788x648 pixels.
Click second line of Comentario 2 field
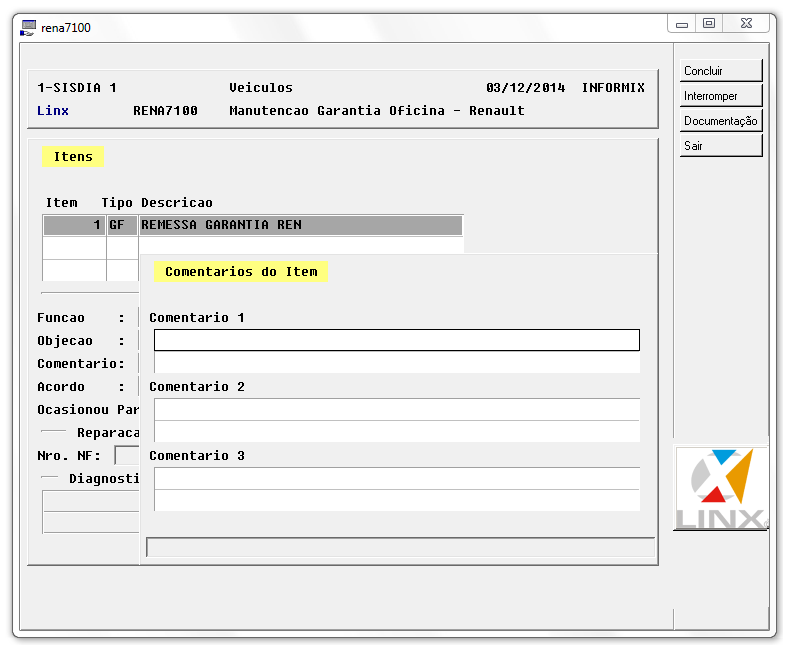[397, 431]
